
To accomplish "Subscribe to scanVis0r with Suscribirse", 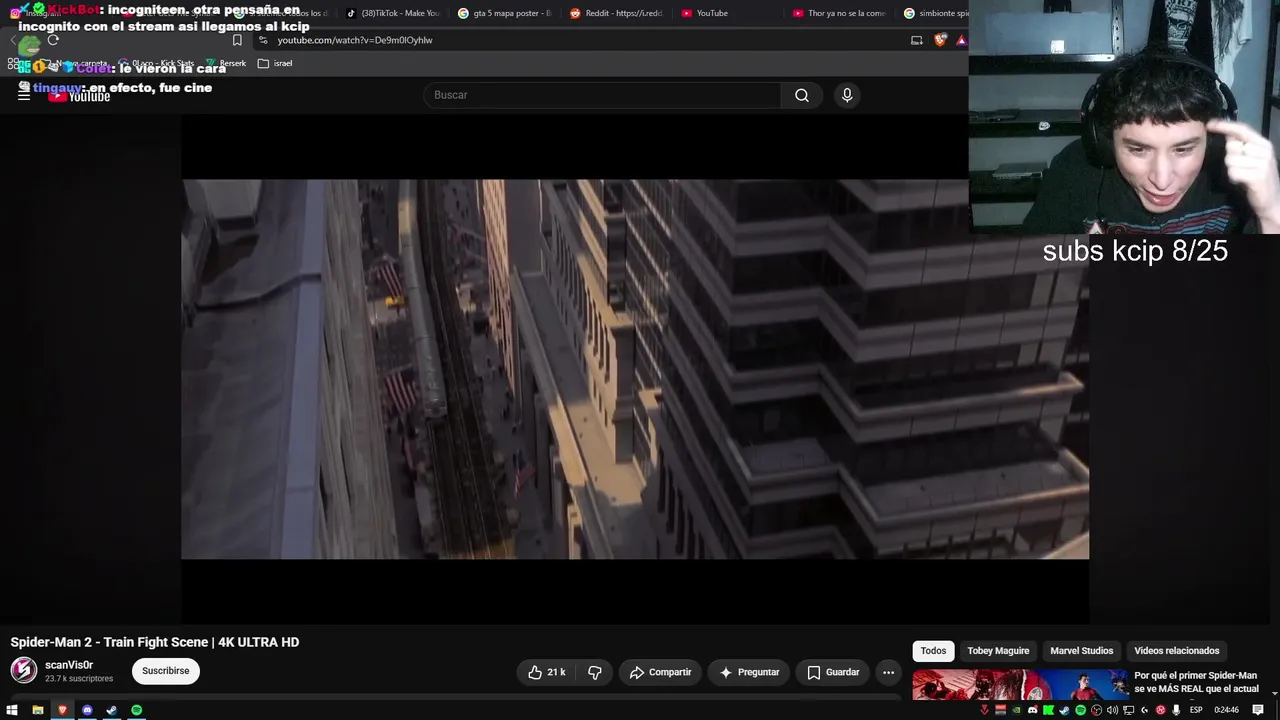I will tap(165, 671).
